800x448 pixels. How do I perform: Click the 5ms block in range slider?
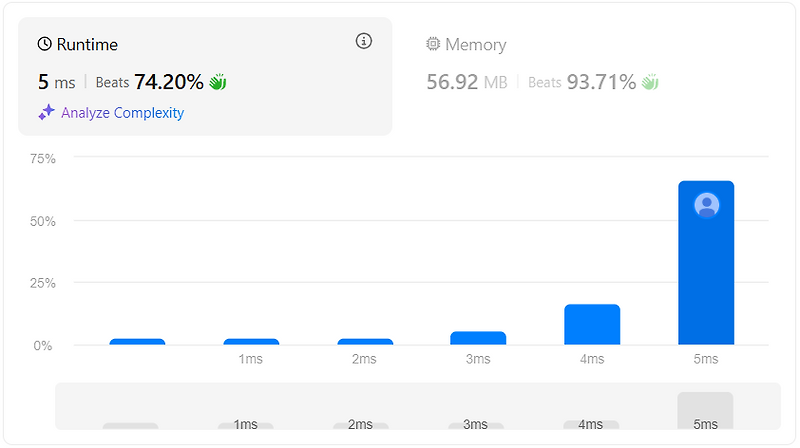coord(705,411)
